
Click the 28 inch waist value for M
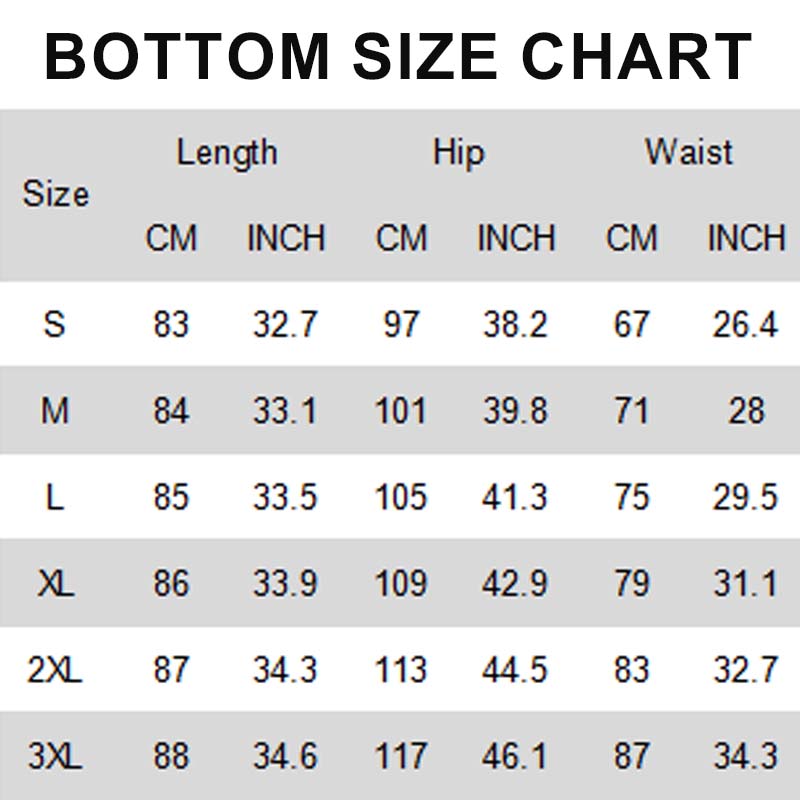(746, 410)
